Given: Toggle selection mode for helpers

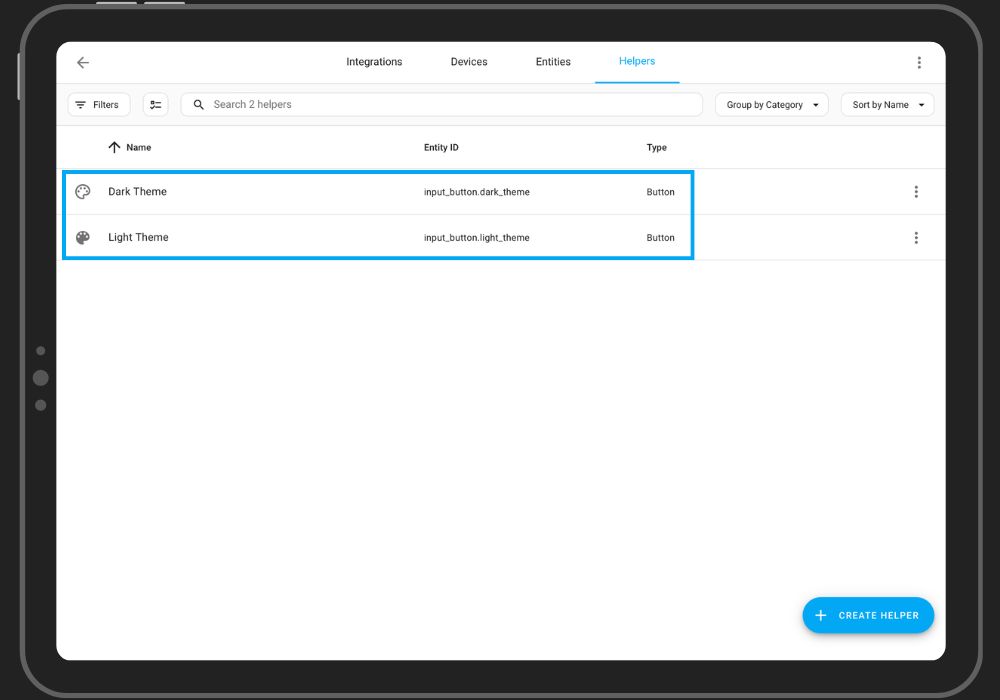Looking at the screenshot, I should coord(155,105).
